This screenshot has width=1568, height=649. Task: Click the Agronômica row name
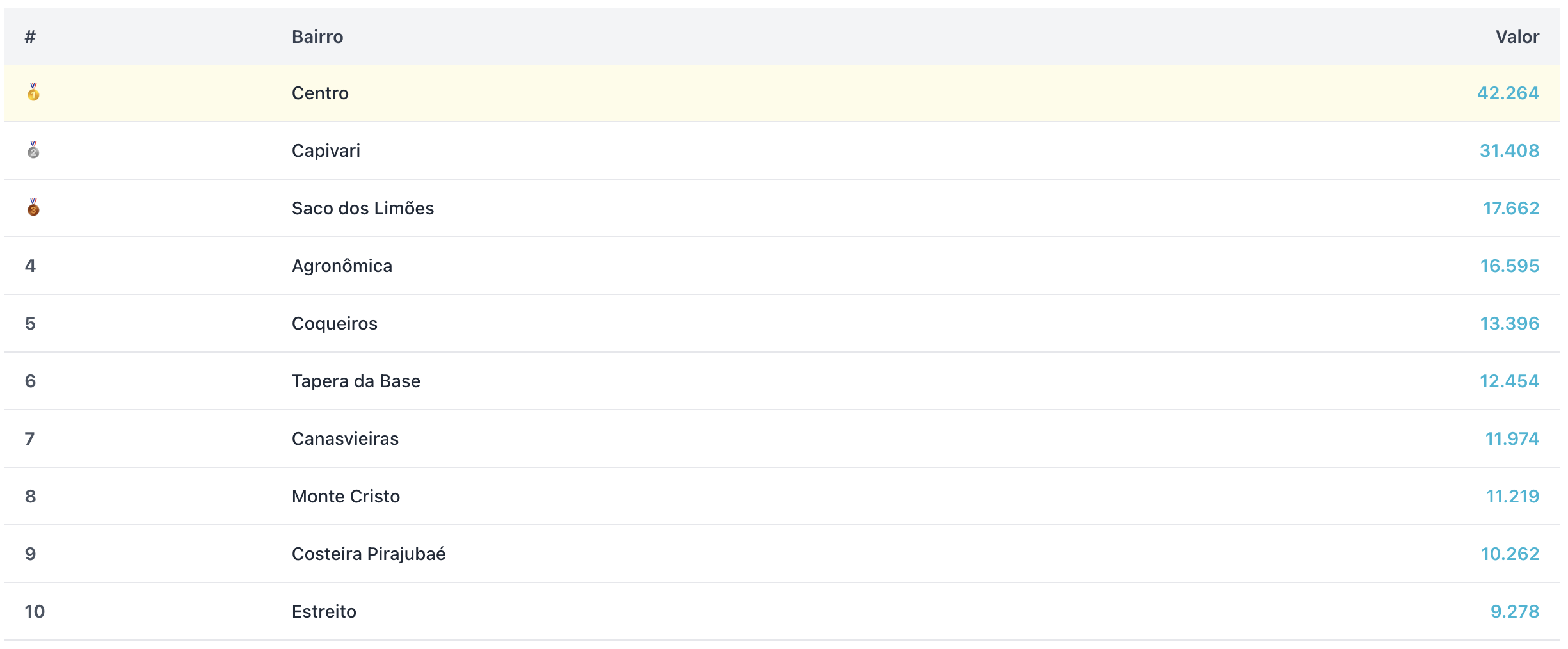tap(342, 266)
